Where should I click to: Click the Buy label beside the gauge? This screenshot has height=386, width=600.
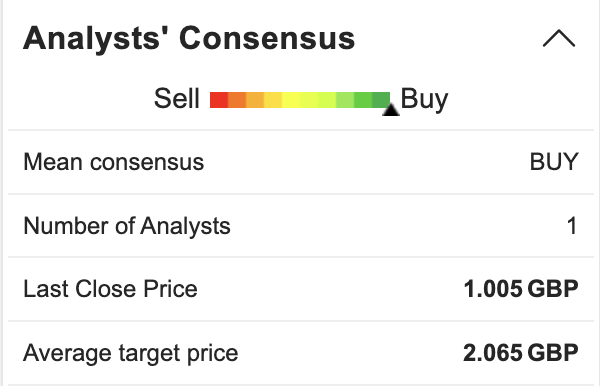(424, 99)
